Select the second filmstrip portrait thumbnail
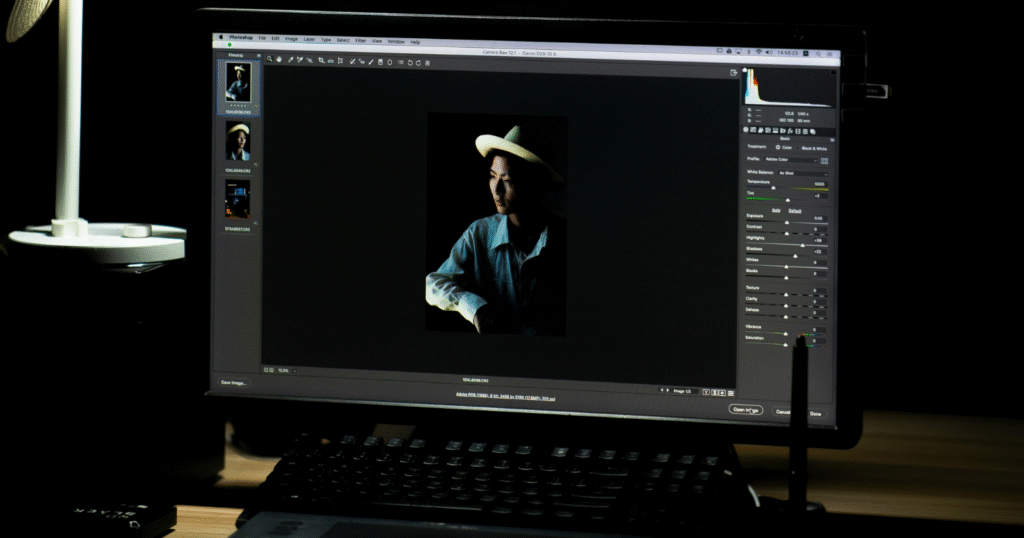The width and height of the screenshot is (1024, 538). pos(238,142)
